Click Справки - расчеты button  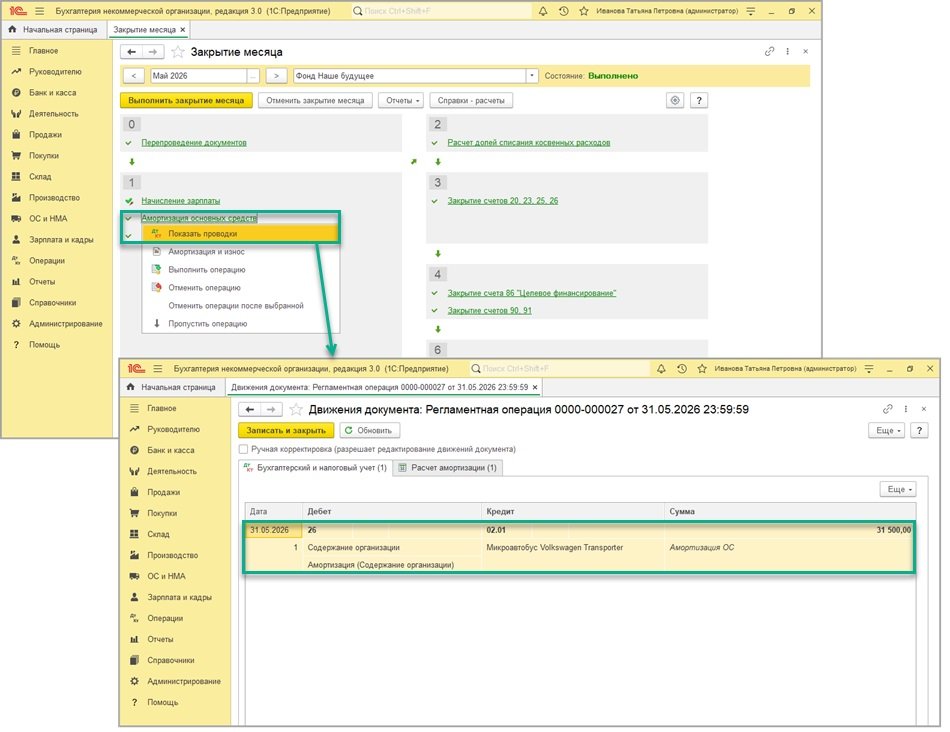pos(471,101)
